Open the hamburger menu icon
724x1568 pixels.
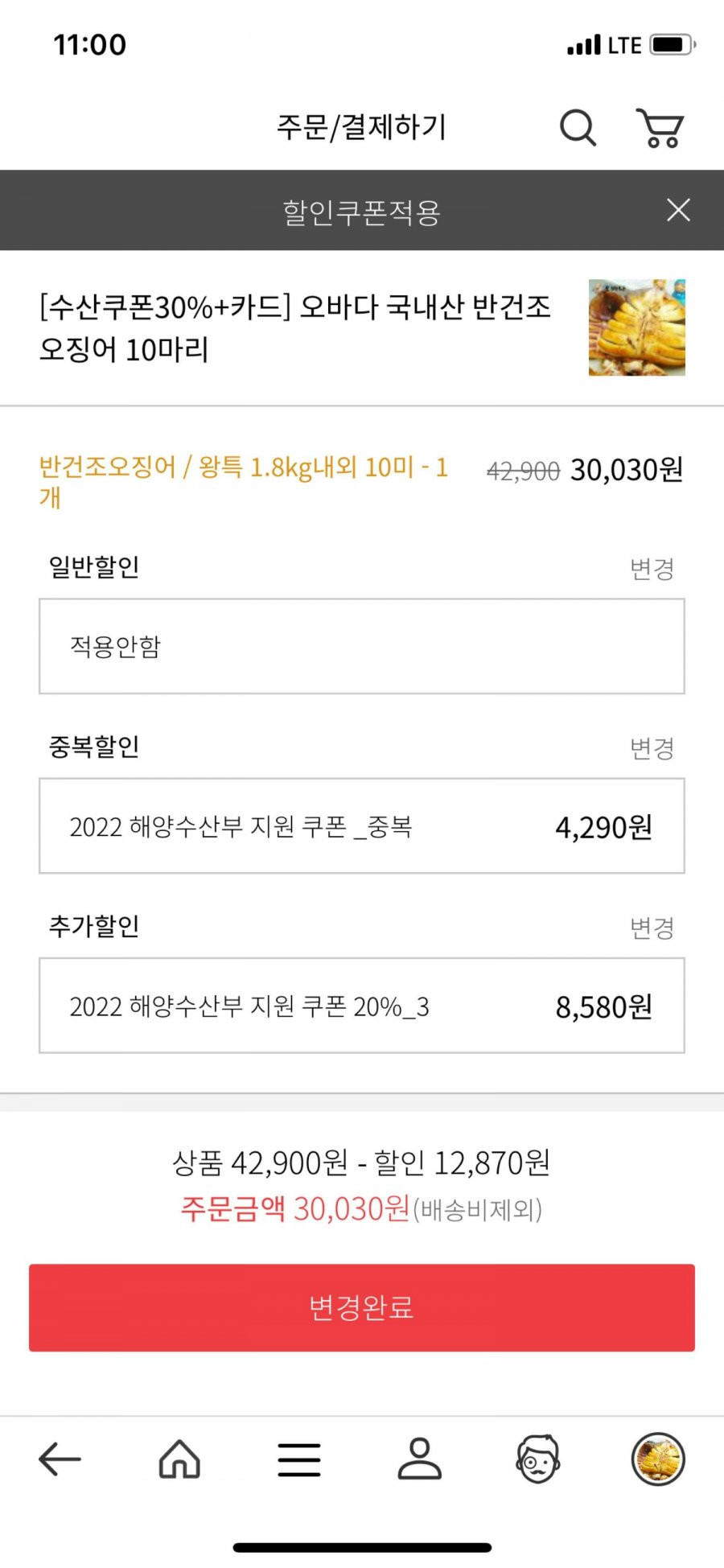click(299, 1459)
